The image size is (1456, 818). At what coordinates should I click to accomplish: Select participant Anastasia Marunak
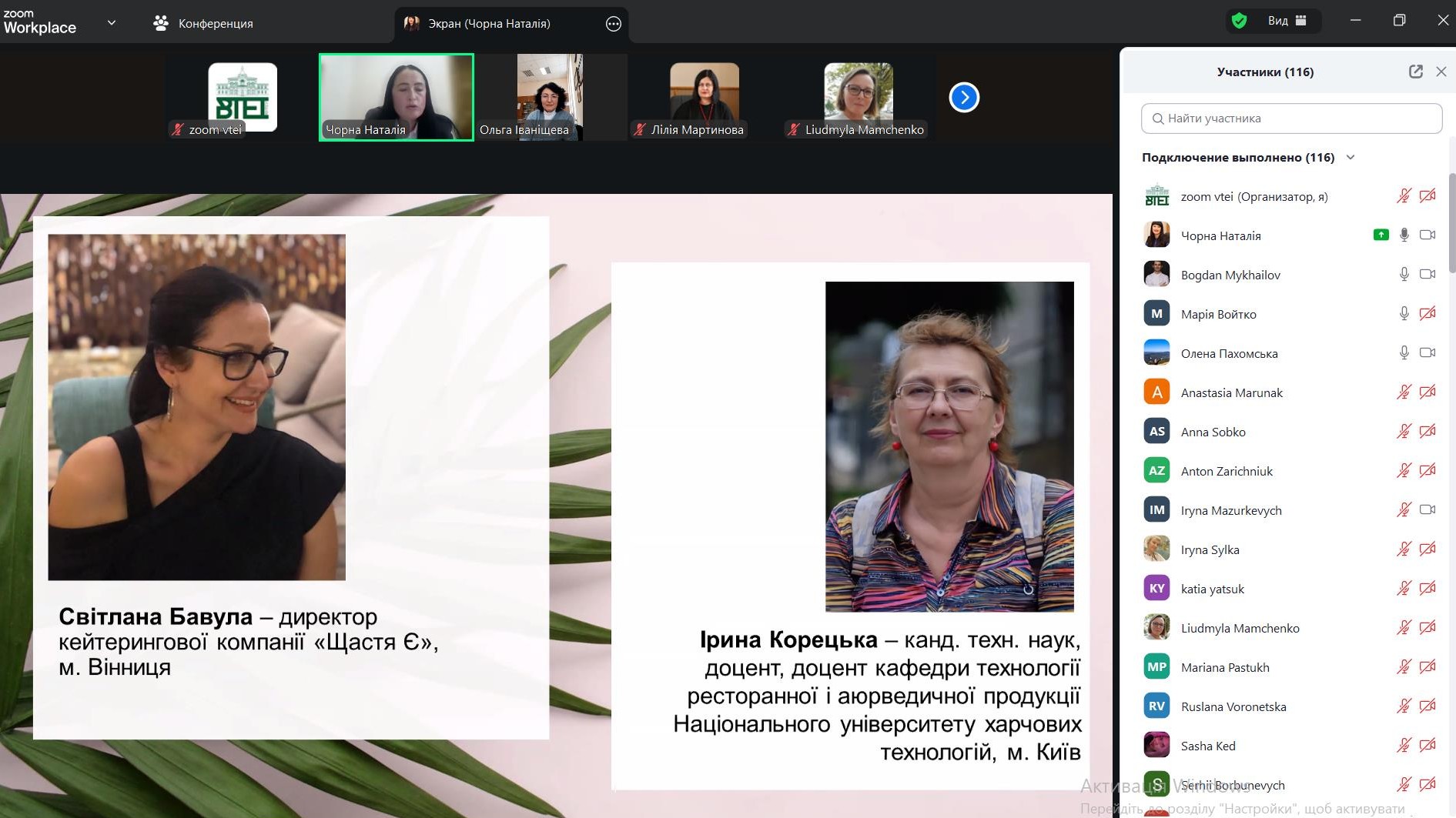pos(1231,392)
